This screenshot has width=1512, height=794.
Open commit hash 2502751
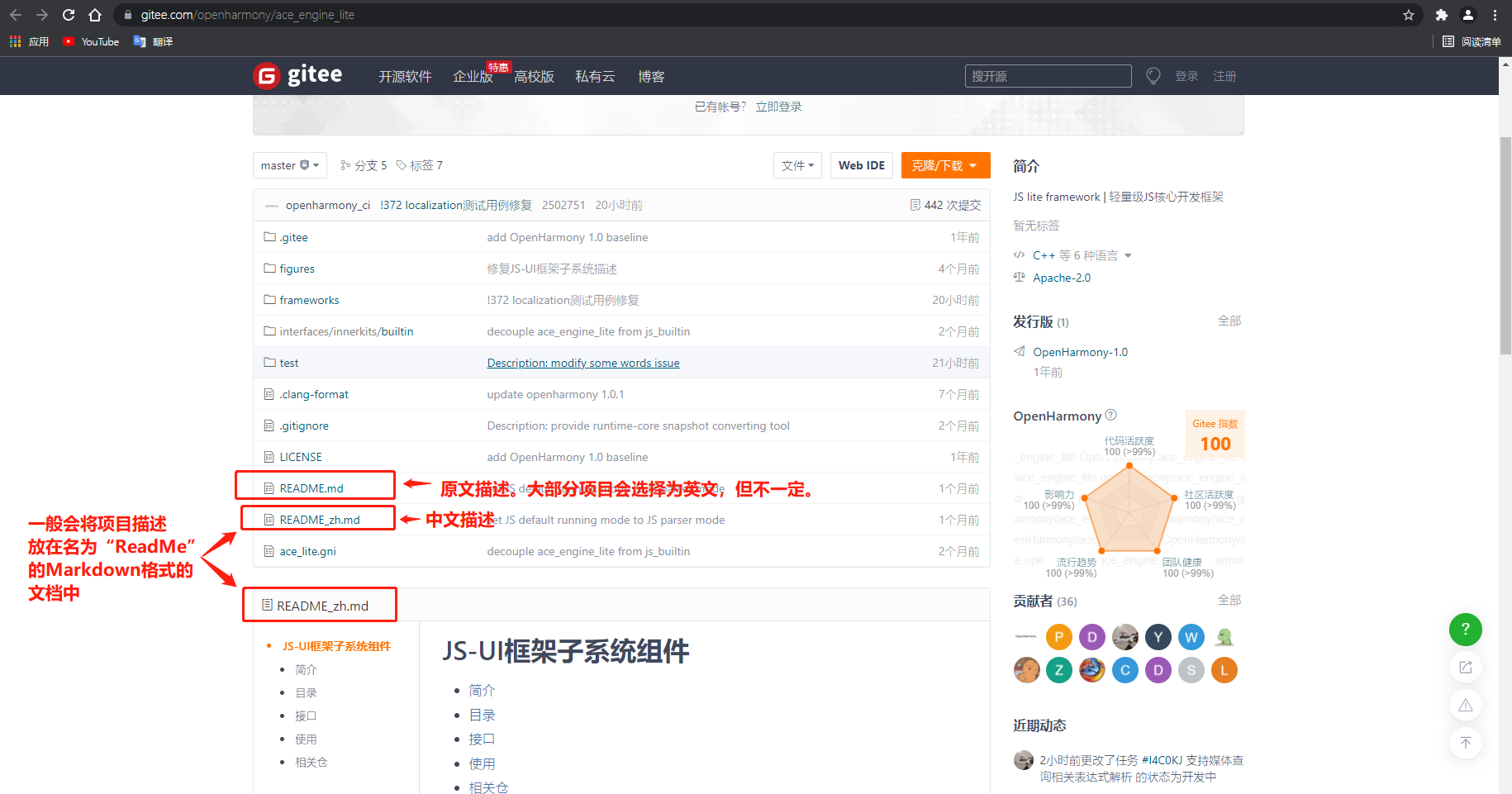pos(563,205)
